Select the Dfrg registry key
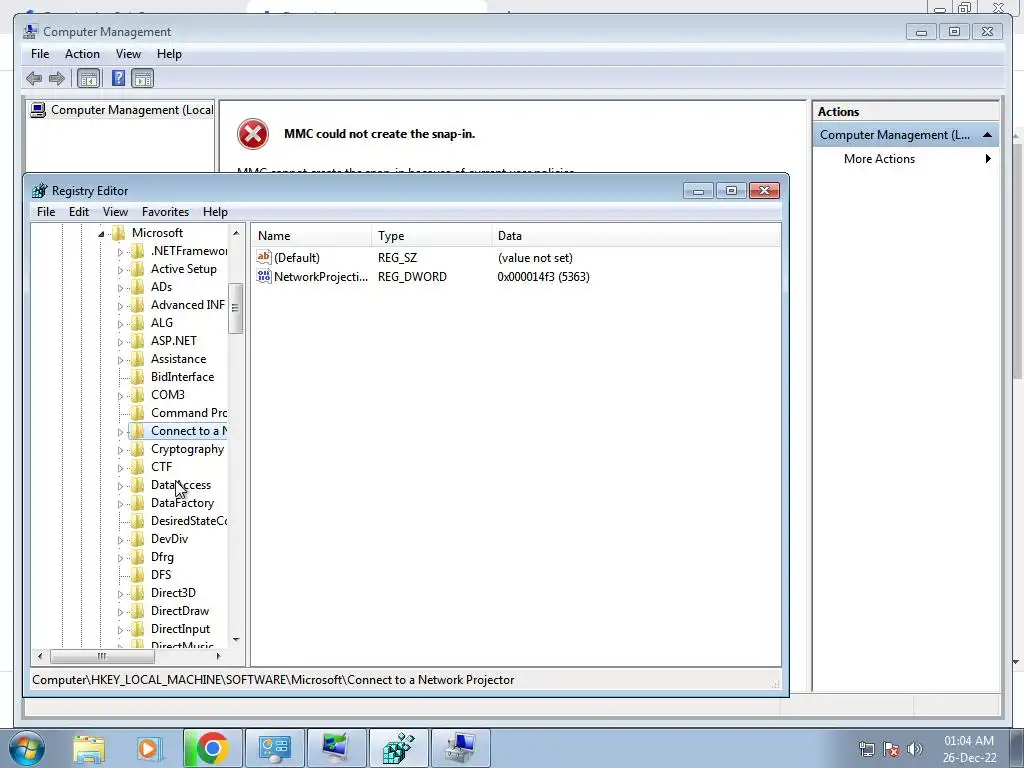 162,557
